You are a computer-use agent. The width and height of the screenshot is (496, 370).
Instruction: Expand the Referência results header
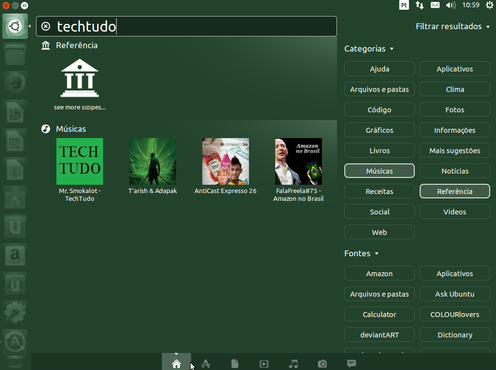coord(69,45)
